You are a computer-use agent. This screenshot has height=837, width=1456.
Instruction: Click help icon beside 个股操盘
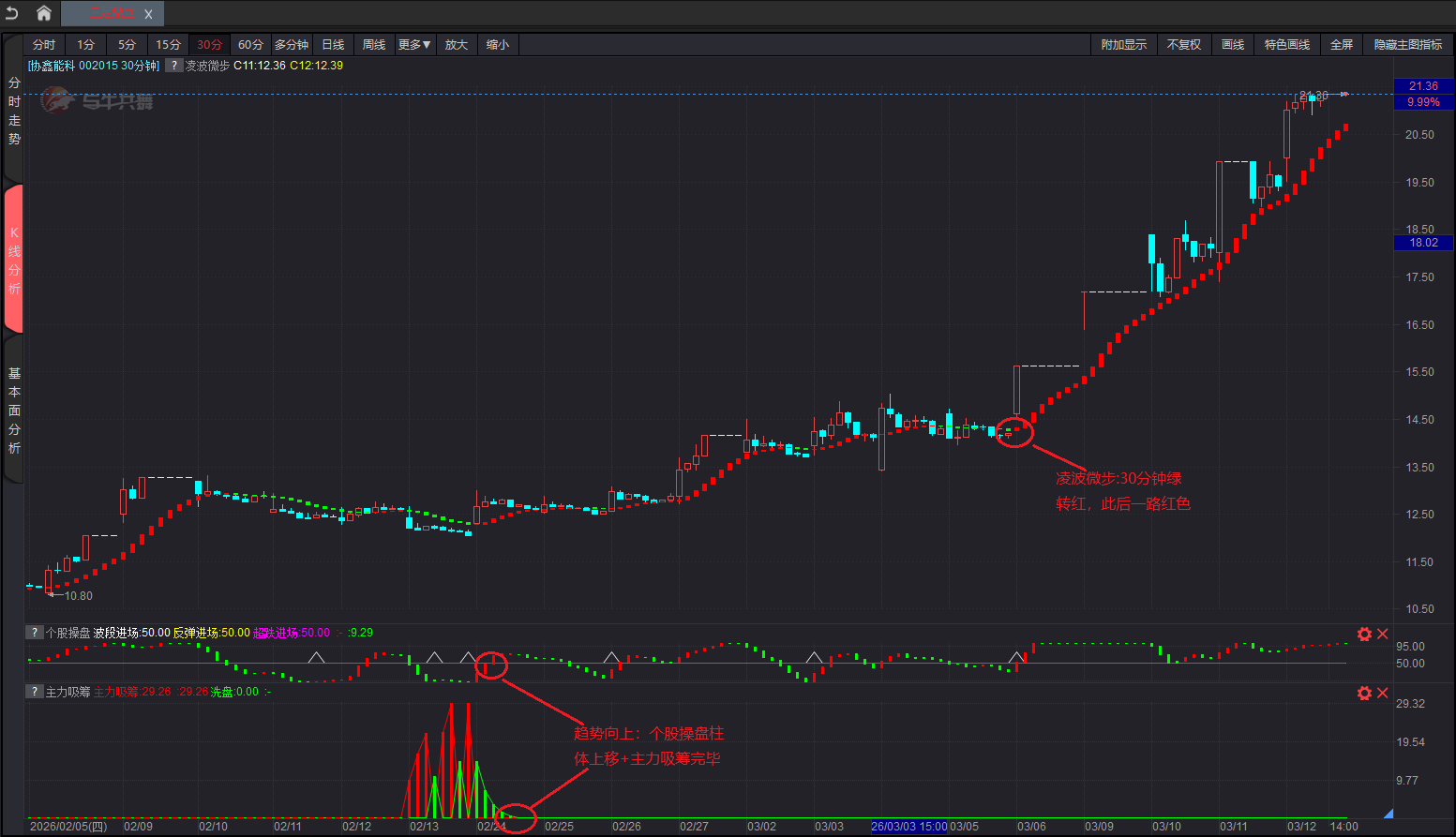tap(34, 633)
